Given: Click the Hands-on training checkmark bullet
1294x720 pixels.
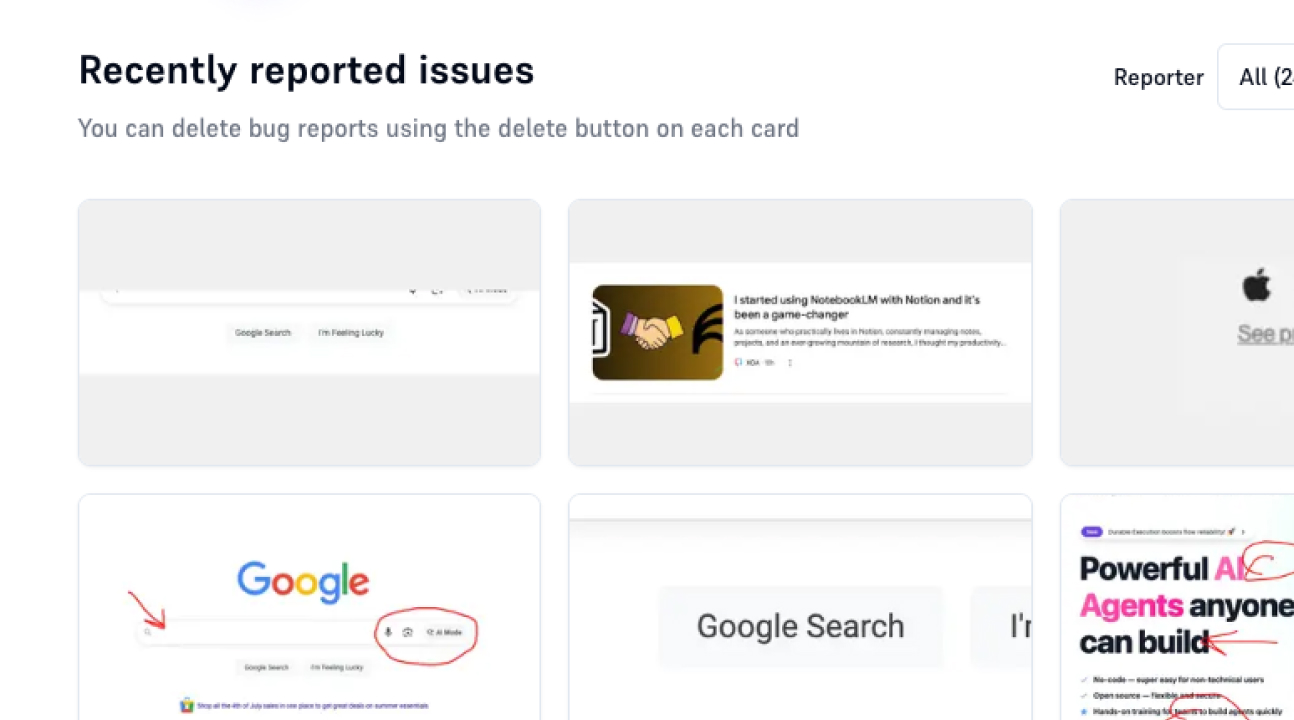Looking at the screenshot, I should (1083, 711).
